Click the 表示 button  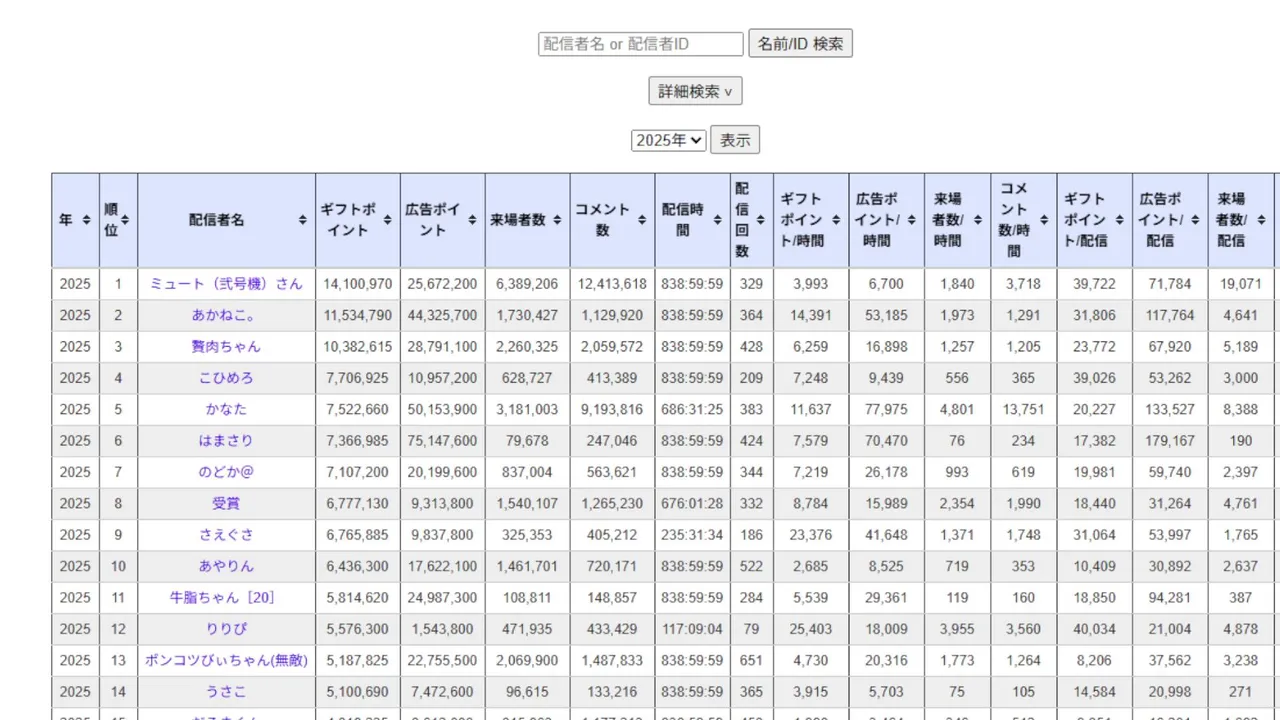735,140
